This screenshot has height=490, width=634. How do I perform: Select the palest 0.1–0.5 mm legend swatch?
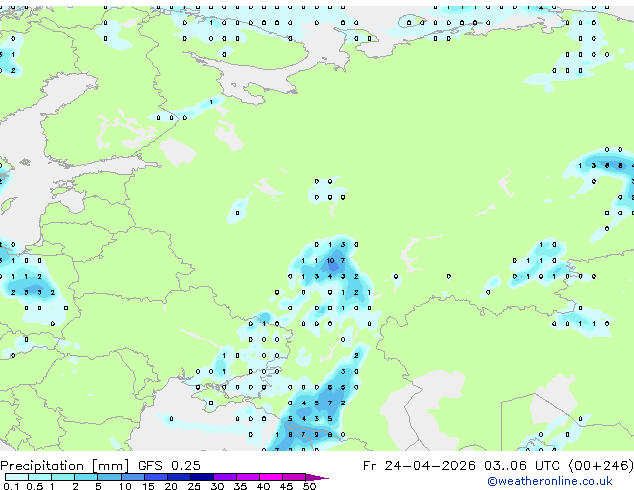[x=17, y=477]
